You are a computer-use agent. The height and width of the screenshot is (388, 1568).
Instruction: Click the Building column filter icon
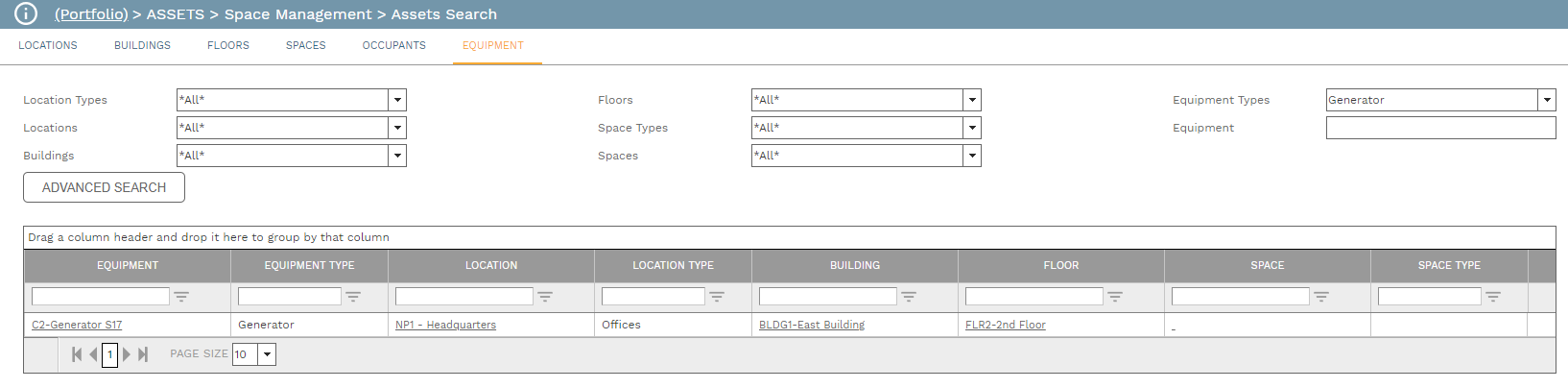coord(909,297)
